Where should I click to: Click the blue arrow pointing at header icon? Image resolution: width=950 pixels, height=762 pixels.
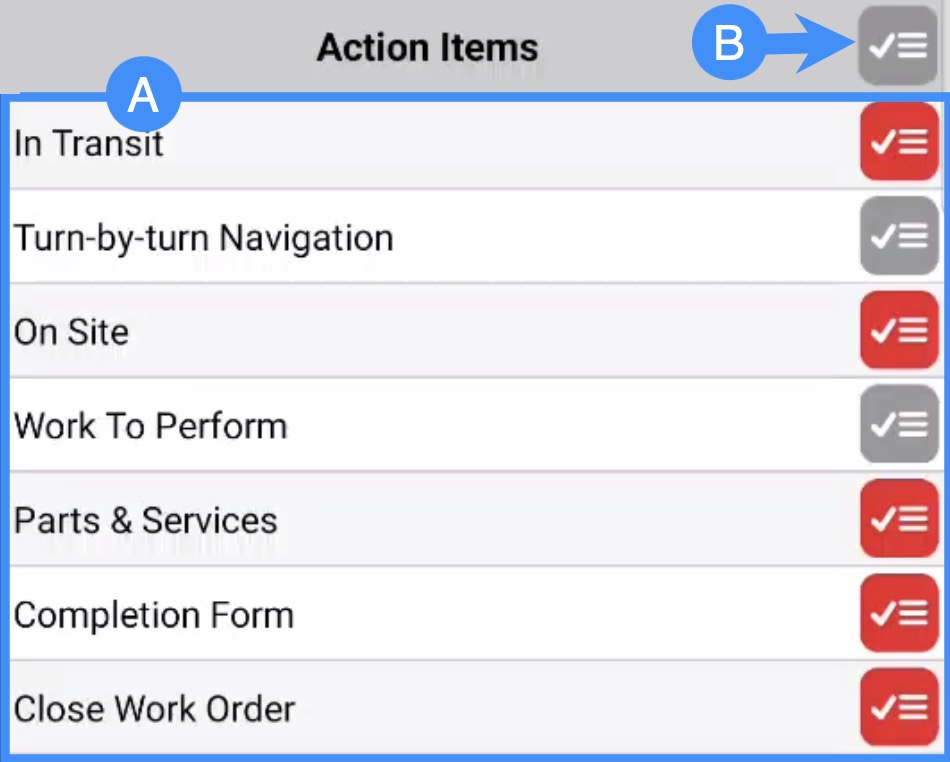pyautogui.click(x=808, y=44)
